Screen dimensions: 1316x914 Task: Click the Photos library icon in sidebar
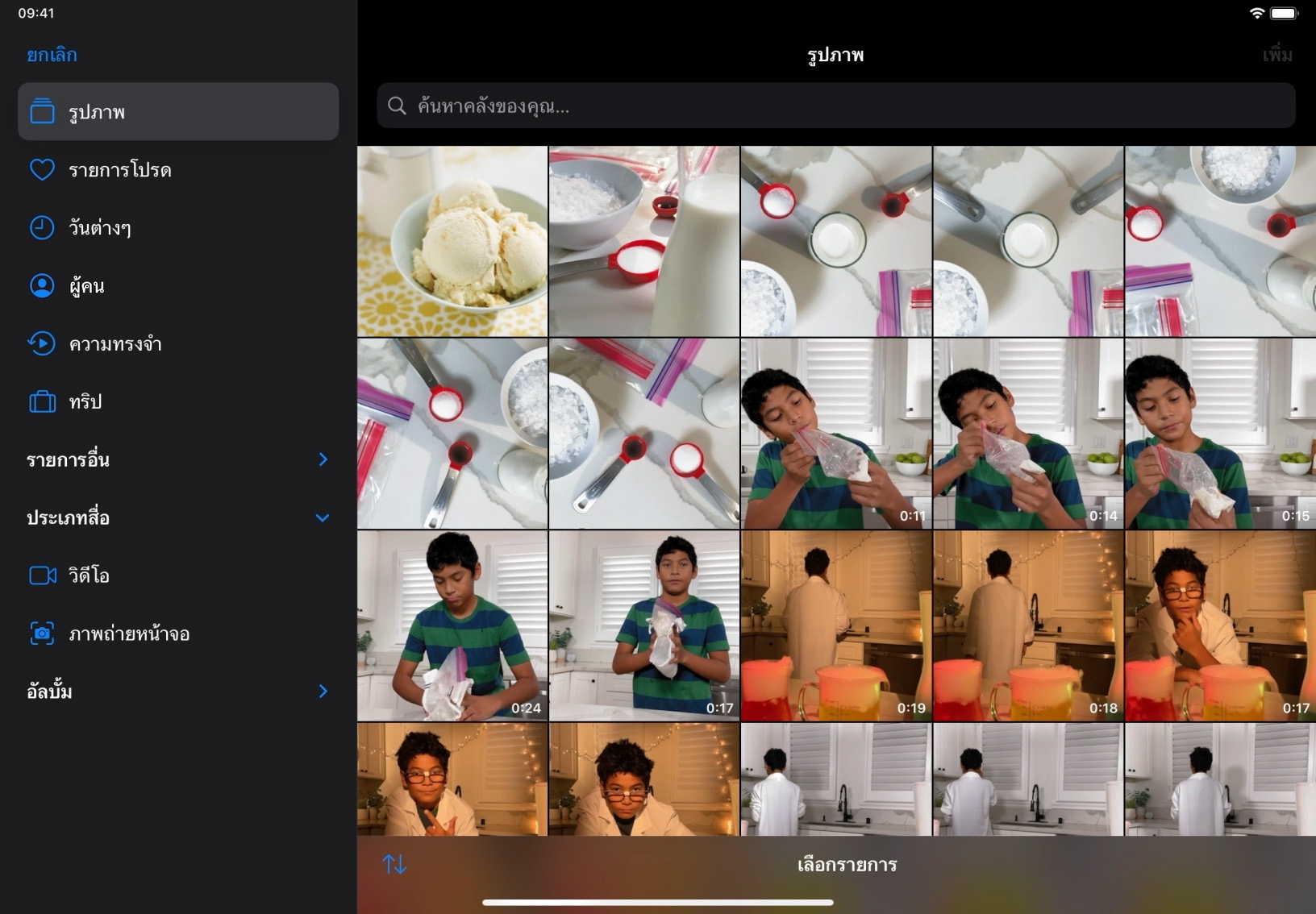tap(42, 111)
